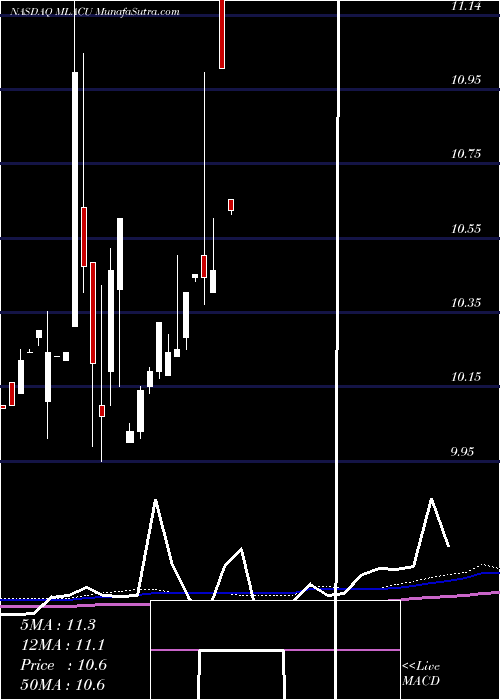Click the 50MA : 10.6 readout
This screenshot has width=500, height=700.
coord(63,685)
